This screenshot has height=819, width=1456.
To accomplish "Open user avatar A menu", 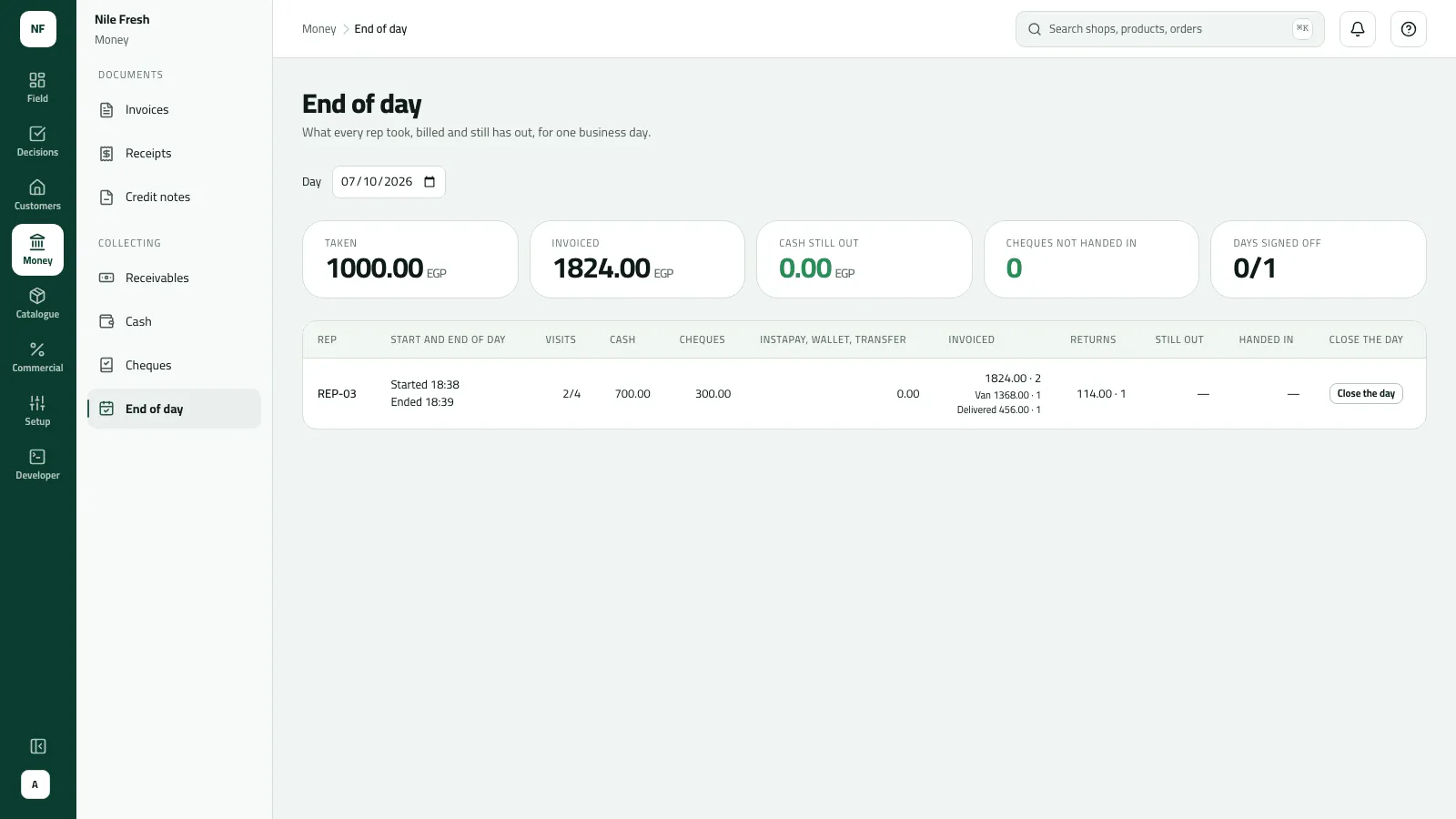I will tap(35, 784).
